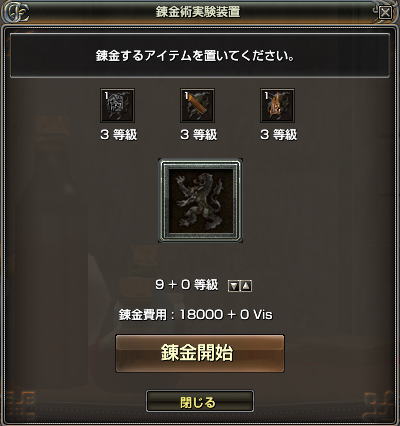This screenshot has width=400, height=426.
Task: Select the orange flame-like item slot
Action: click(277, 105)
